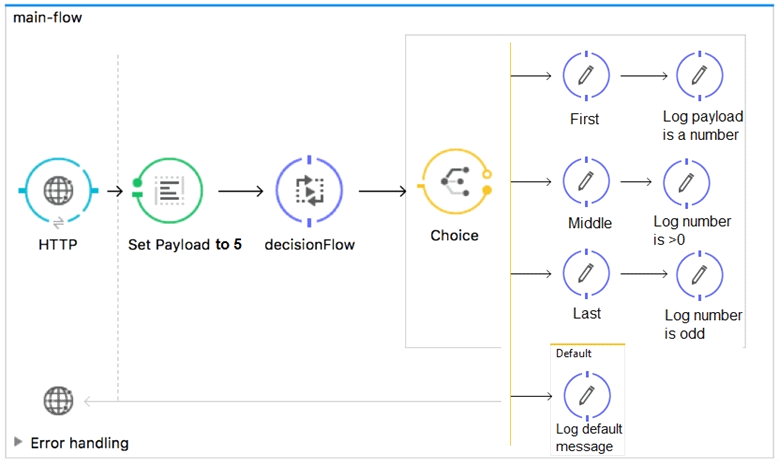Click the HTTP label under the listener

click(58, 244)
